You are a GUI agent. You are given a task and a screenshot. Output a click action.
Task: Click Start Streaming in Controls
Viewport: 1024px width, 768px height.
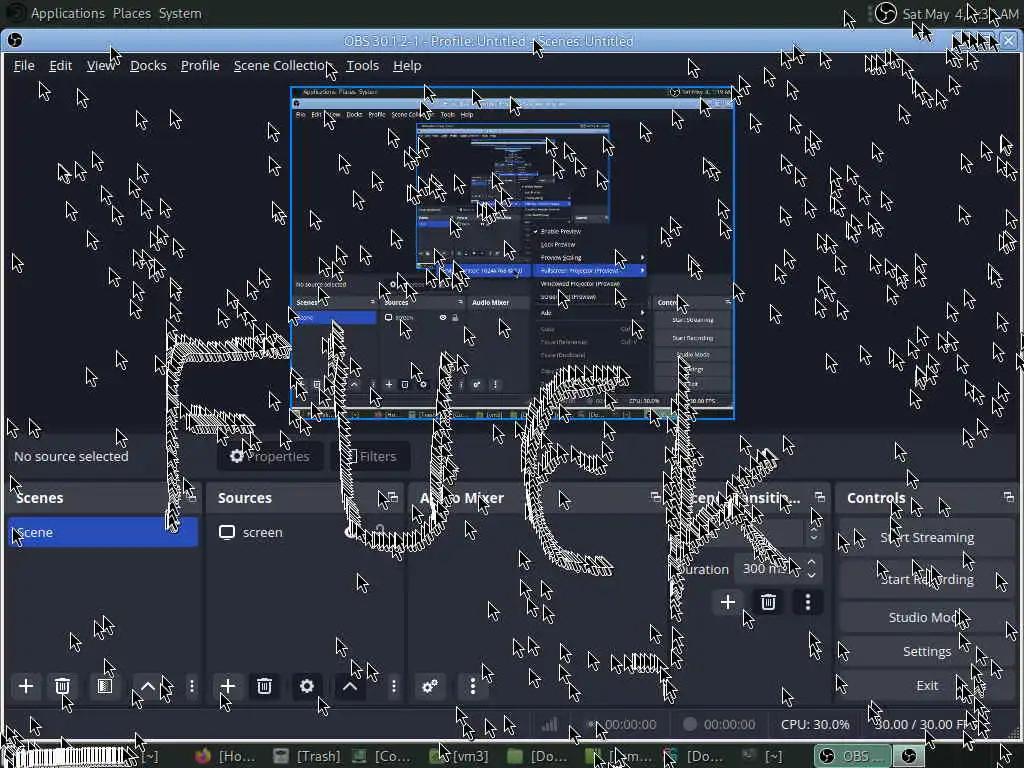coord(927,537)
